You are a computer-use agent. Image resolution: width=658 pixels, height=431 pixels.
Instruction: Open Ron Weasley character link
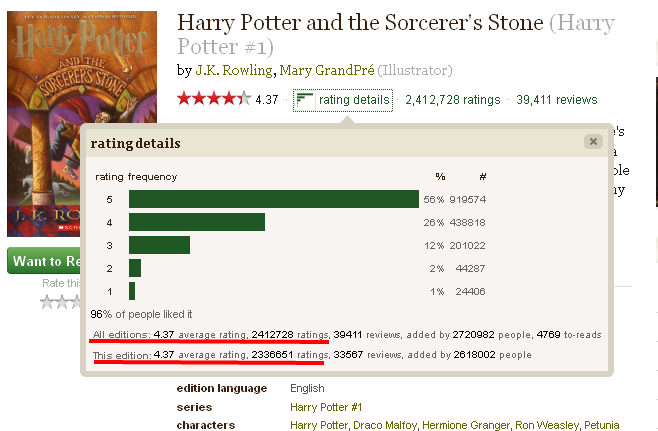click(548, 426)
